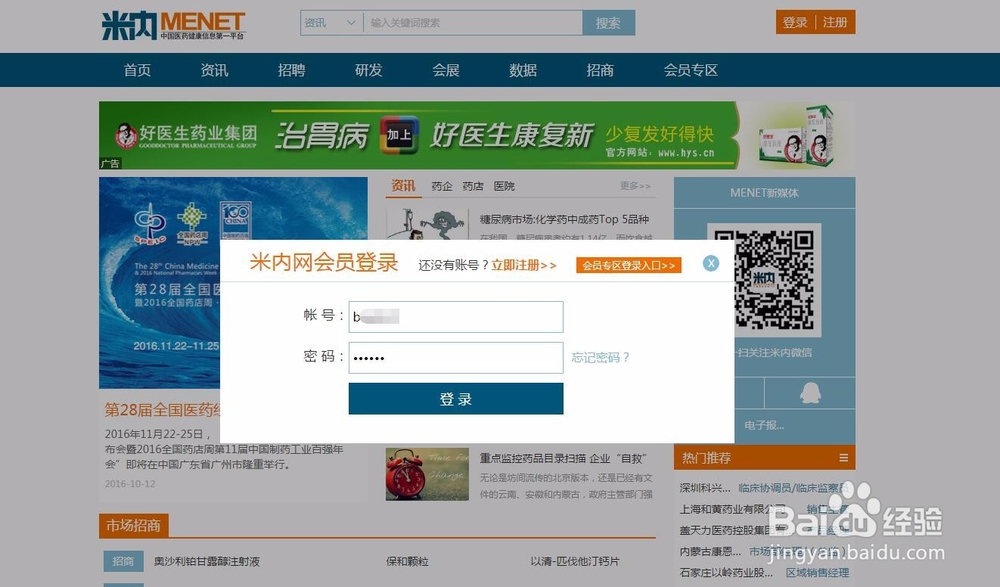Click the 忘记密码 forgot password link
Screen dimensions: 1000x587
pos(602,357)
